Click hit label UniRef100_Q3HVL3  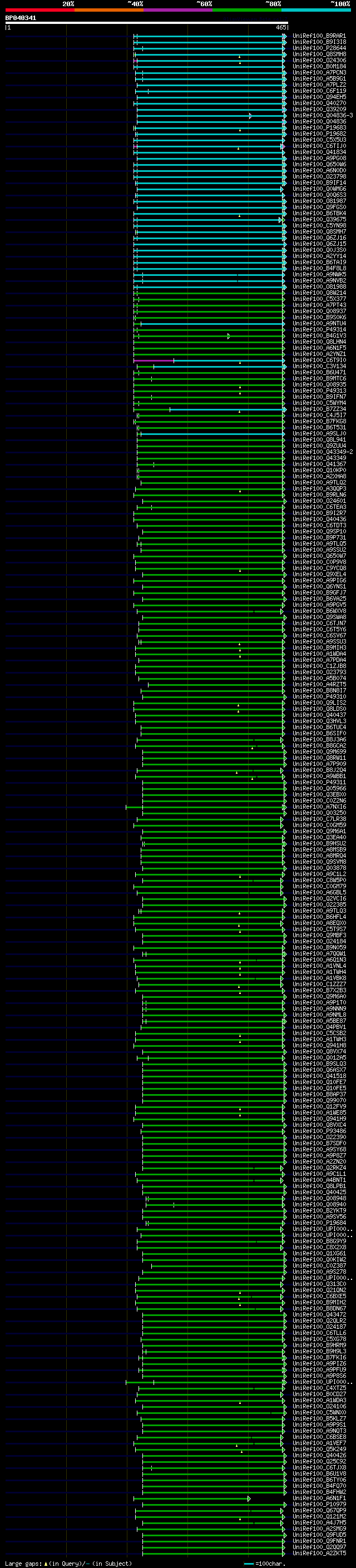(319, 721)
